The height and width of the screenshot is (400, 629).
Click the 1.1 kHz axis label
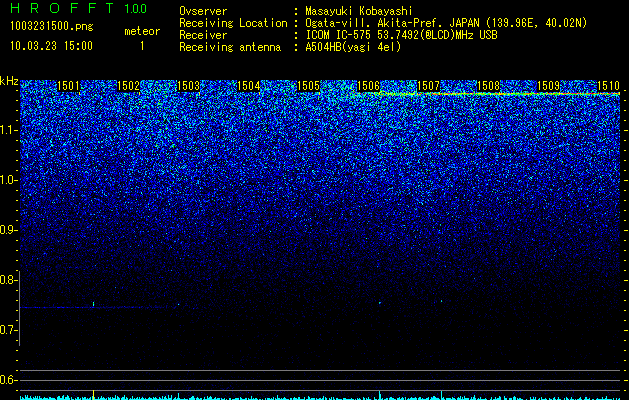(9, 130)
